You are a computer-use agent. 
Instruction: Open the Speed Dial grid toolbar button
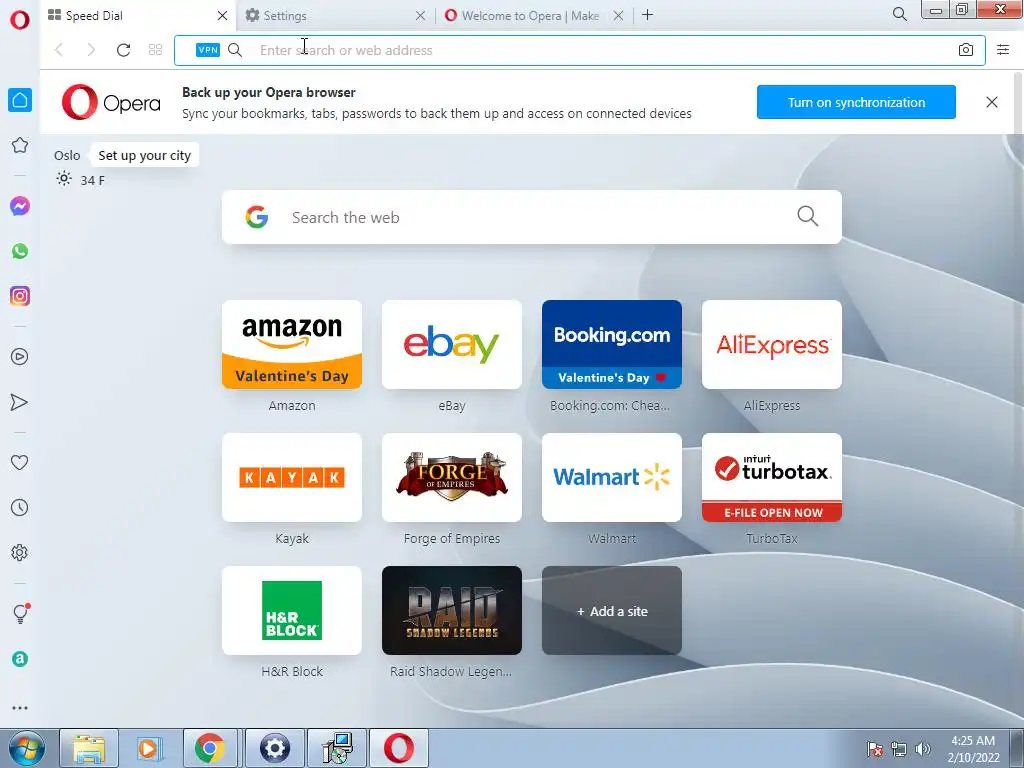coord(155,50)
